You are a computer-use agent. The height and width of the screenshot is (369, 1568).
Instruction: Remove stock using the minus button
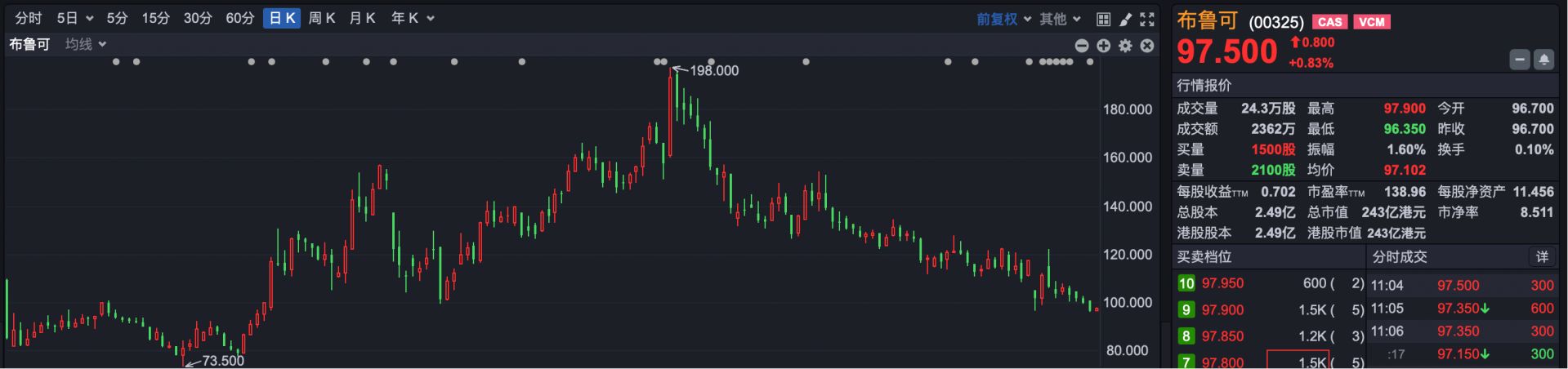pos(1520,60)
